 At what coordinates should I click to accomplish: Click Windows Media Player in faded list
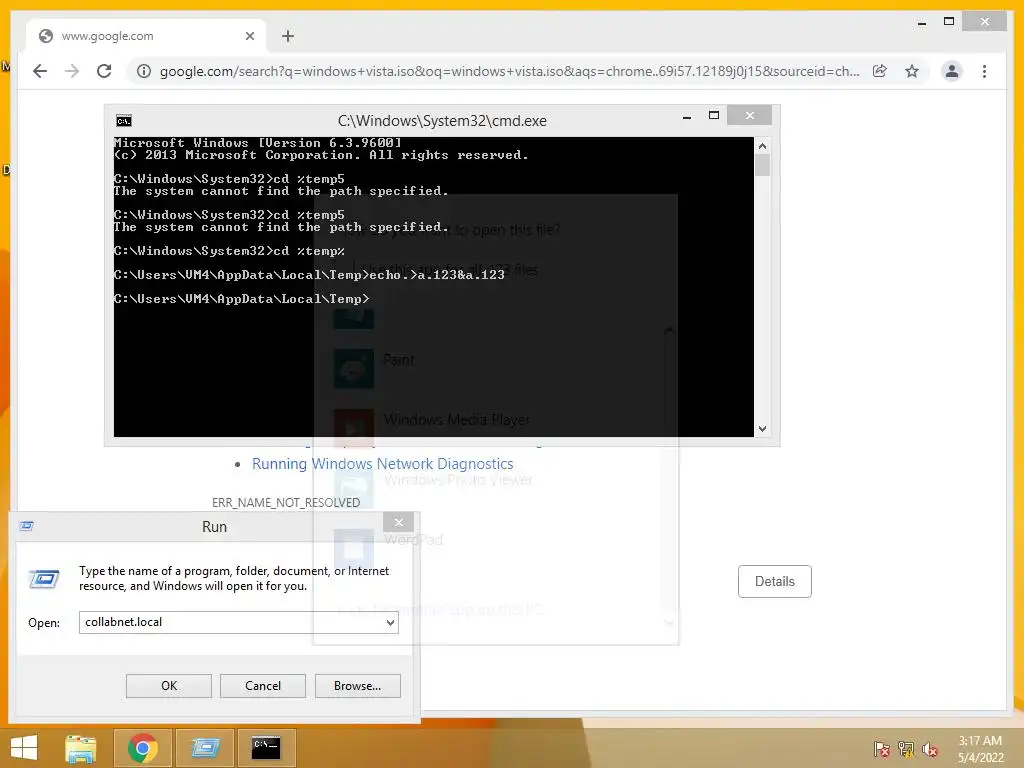click(x=457, y=420)
